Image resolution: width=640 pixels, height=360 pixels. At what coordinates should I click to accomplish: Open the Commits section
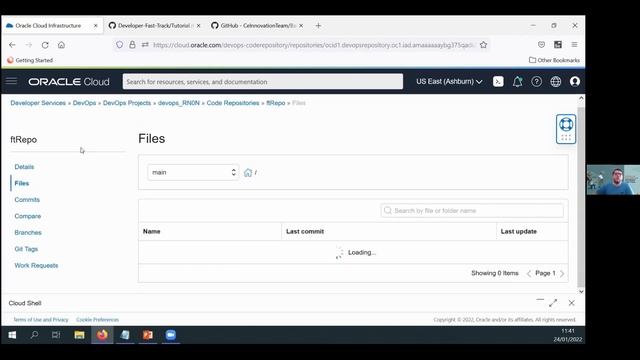pos(27,200)
